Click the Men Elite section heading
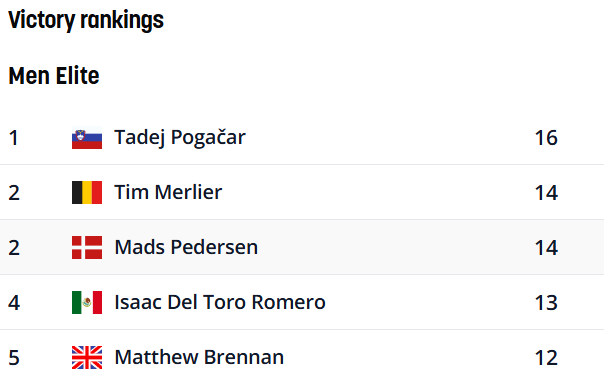 pos(54,76)
